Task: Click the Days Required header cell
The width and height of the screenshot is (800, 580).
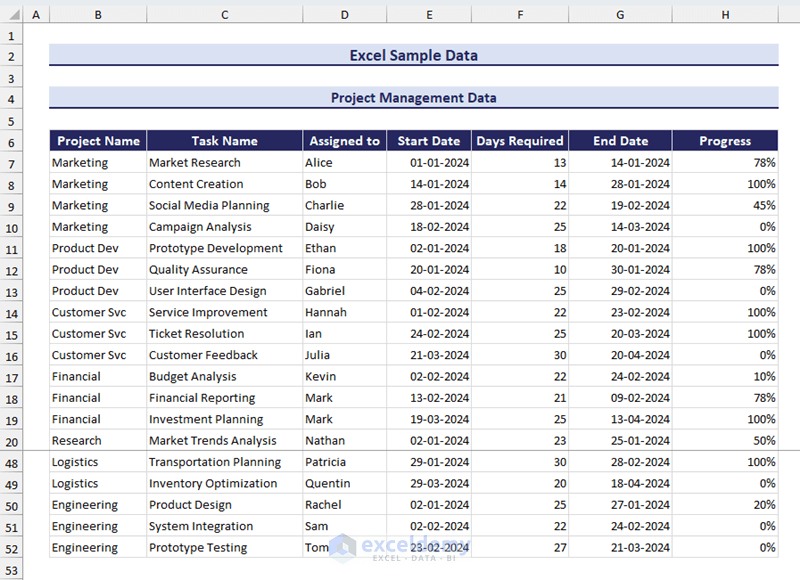Action: tap(520, 141)
